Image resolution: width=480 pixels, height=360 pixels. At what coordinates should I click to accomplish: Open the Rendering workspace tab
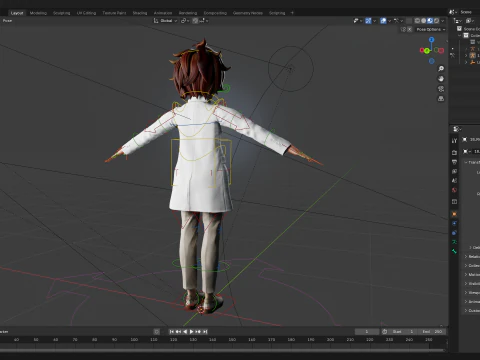click(x=188, y=13)
